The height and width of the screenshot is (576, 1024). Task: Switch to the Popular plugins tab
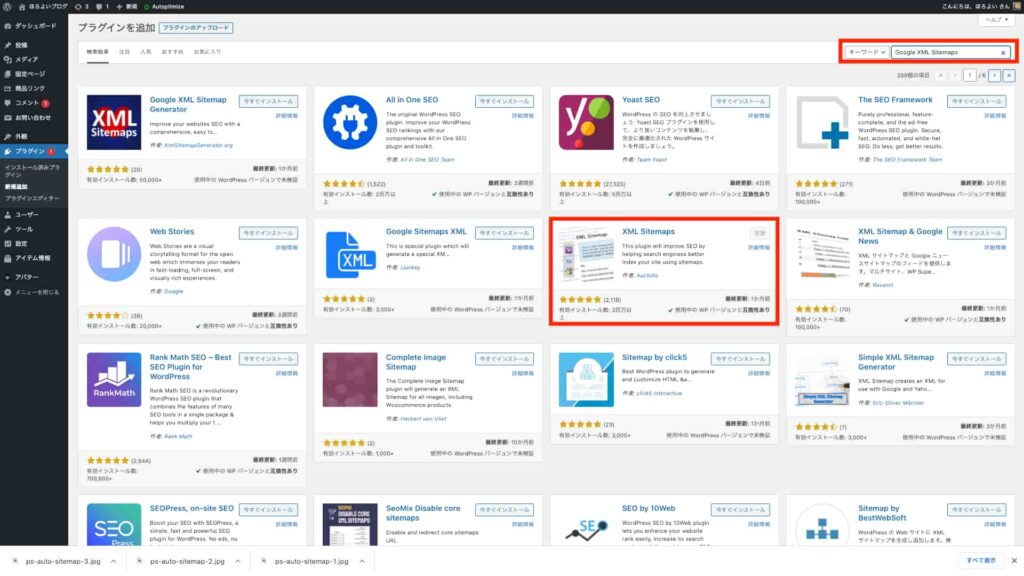(x=146, y=52)
